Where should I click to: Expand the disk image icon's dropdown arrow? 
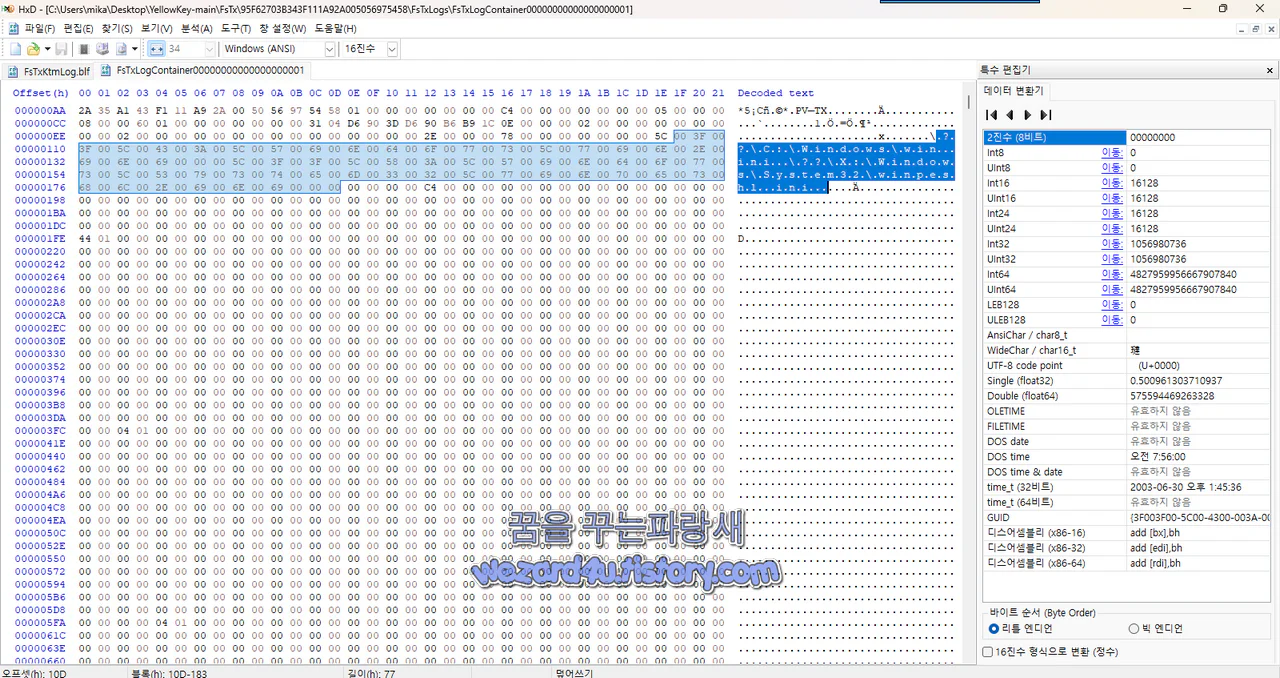(x=135, y=49)
